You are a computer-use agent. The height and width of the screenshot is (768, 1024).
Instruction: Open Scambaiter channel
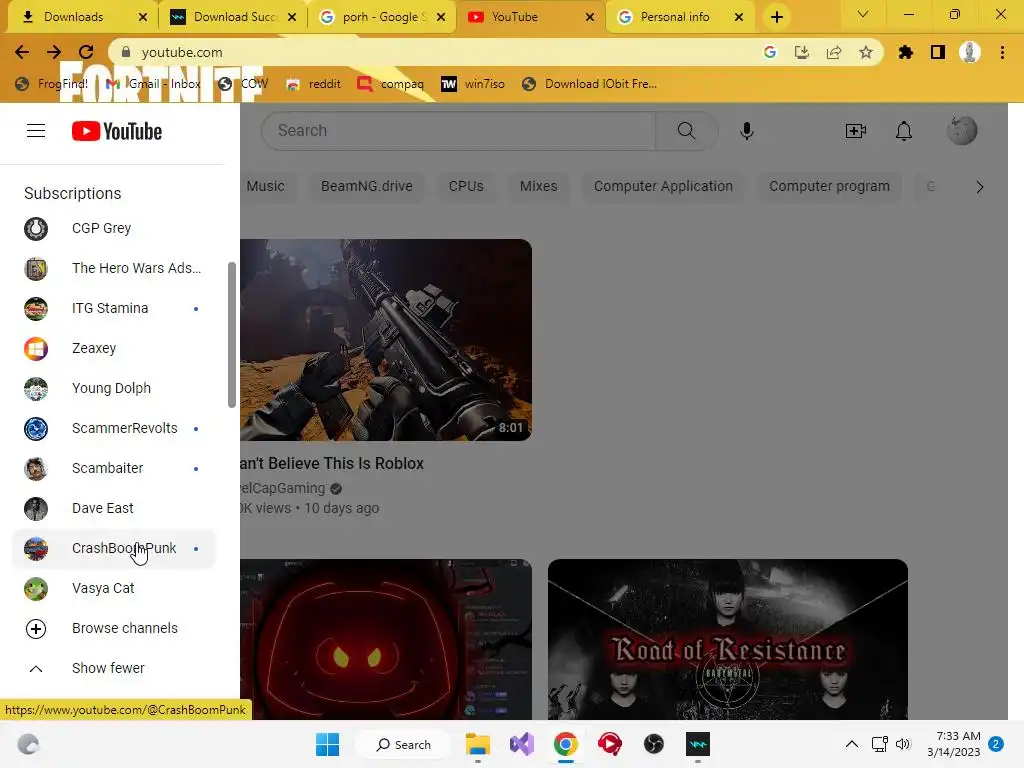(114, 468)
